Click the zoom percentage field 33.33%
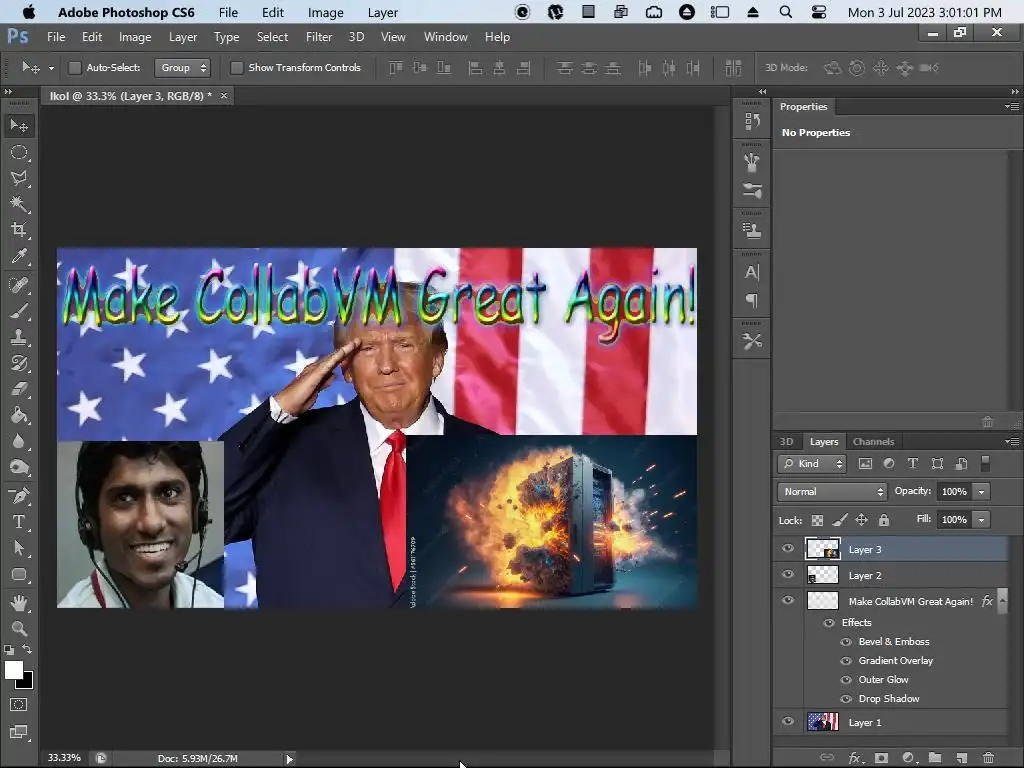This screenshot has width=1024, height=768. (64, 758)
